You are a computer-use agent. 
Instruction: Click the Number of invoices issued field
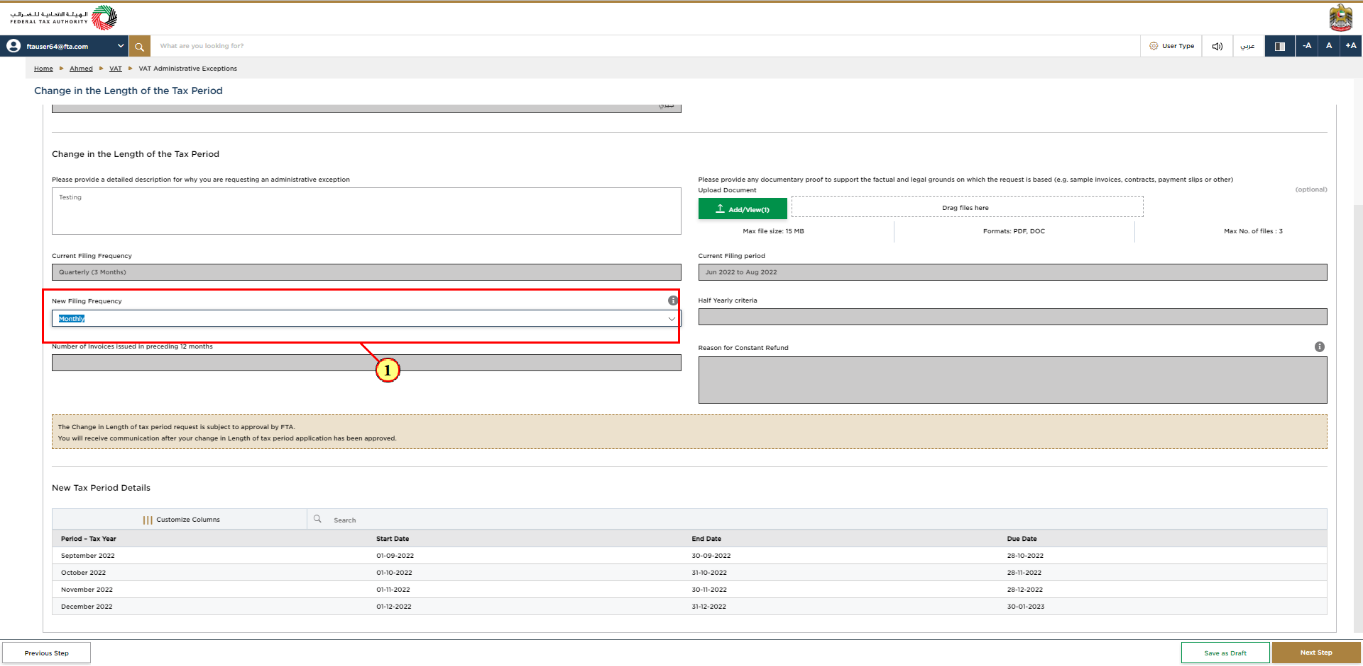(x=367, y=362)
